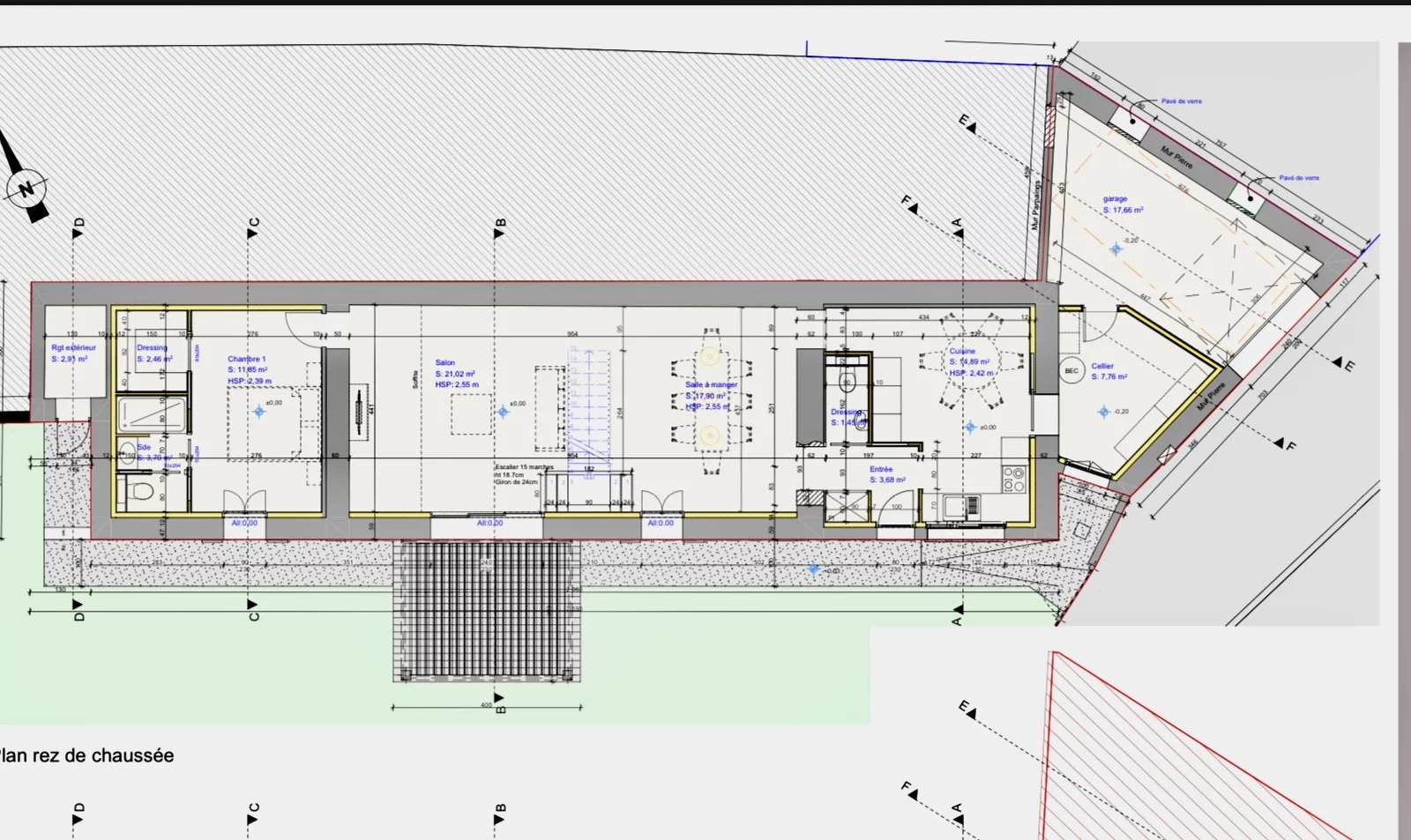Click the BEC circle in the Cellier
Image resolution: width=1411 pixels, height=840 pixels.
tap(1071, 371)
